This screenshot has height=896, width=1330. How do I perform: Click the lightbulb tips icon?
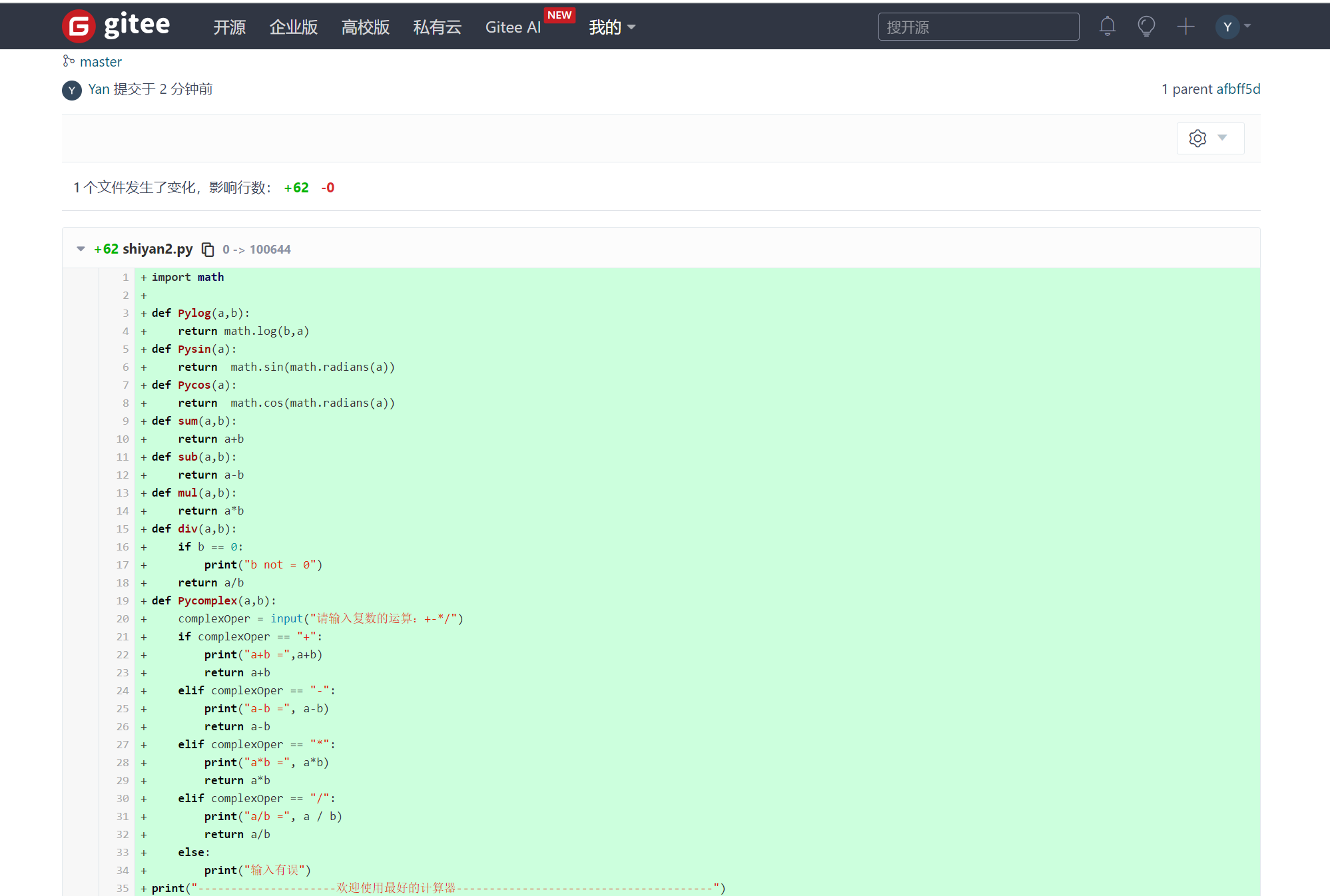coord(1146,27)
